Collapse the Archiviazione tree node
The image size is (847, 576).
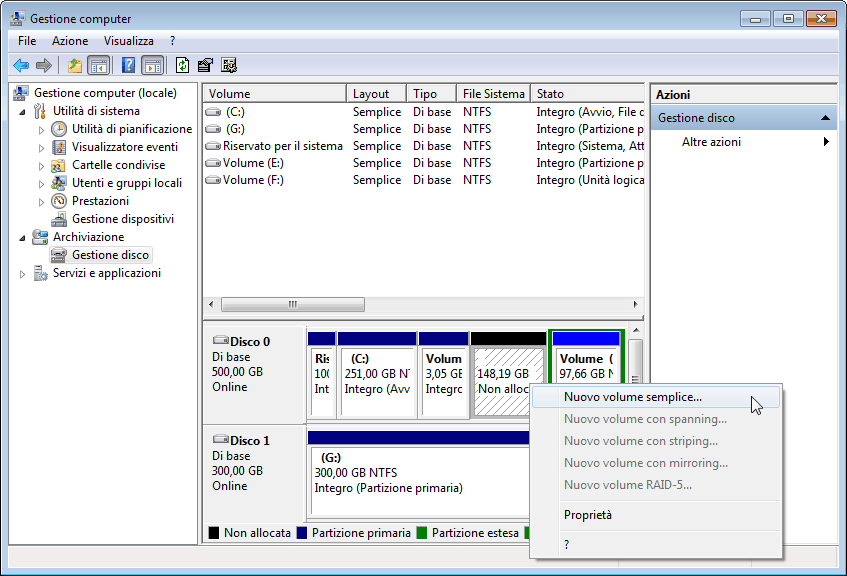(x=23, y=237)
